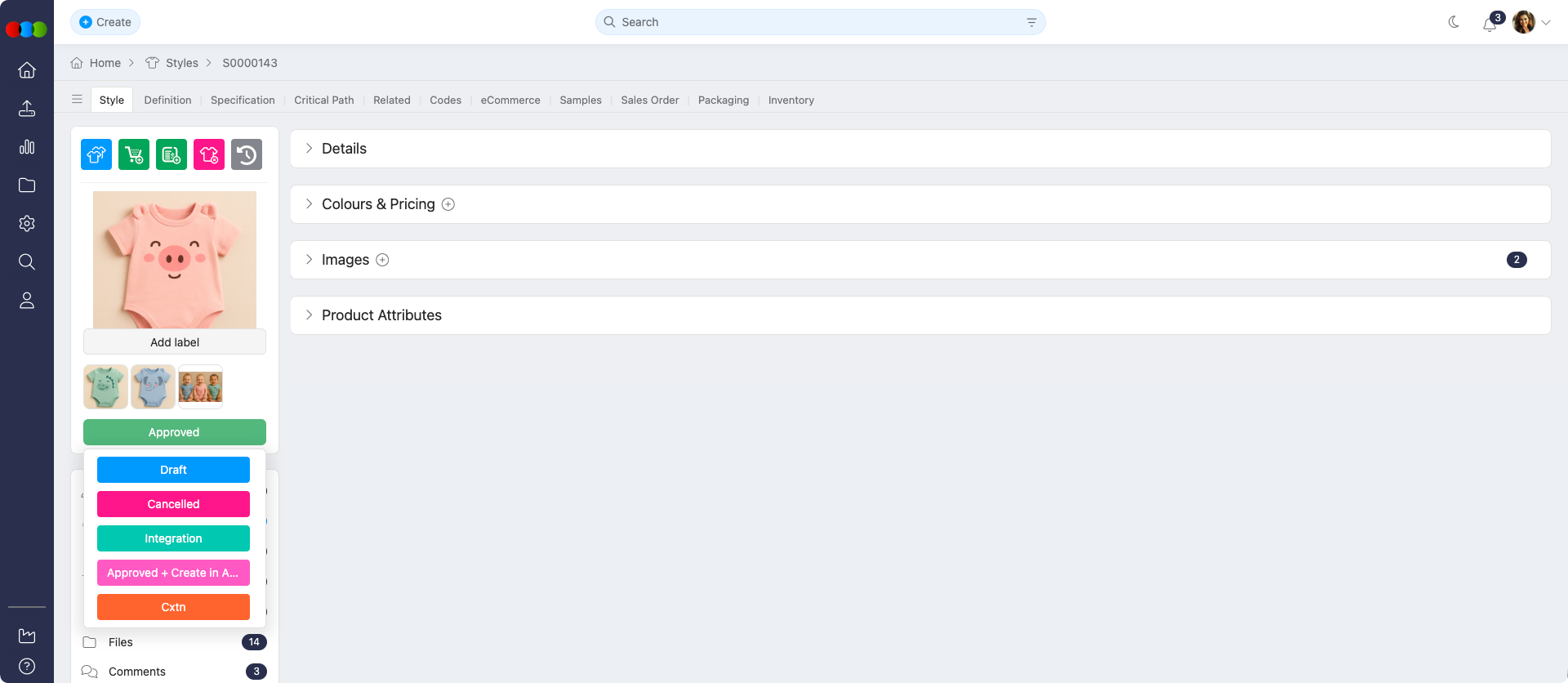Click the line chart icon near sidebar bottom
1568x683 pixels.
27,636
